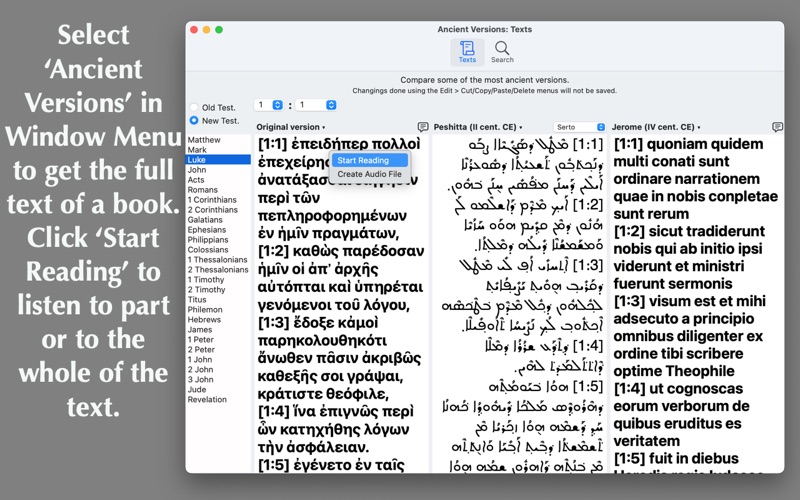800x500 pixels.
Task: Click Peshitta Syriac verse [1:5]
Action: 546,387
